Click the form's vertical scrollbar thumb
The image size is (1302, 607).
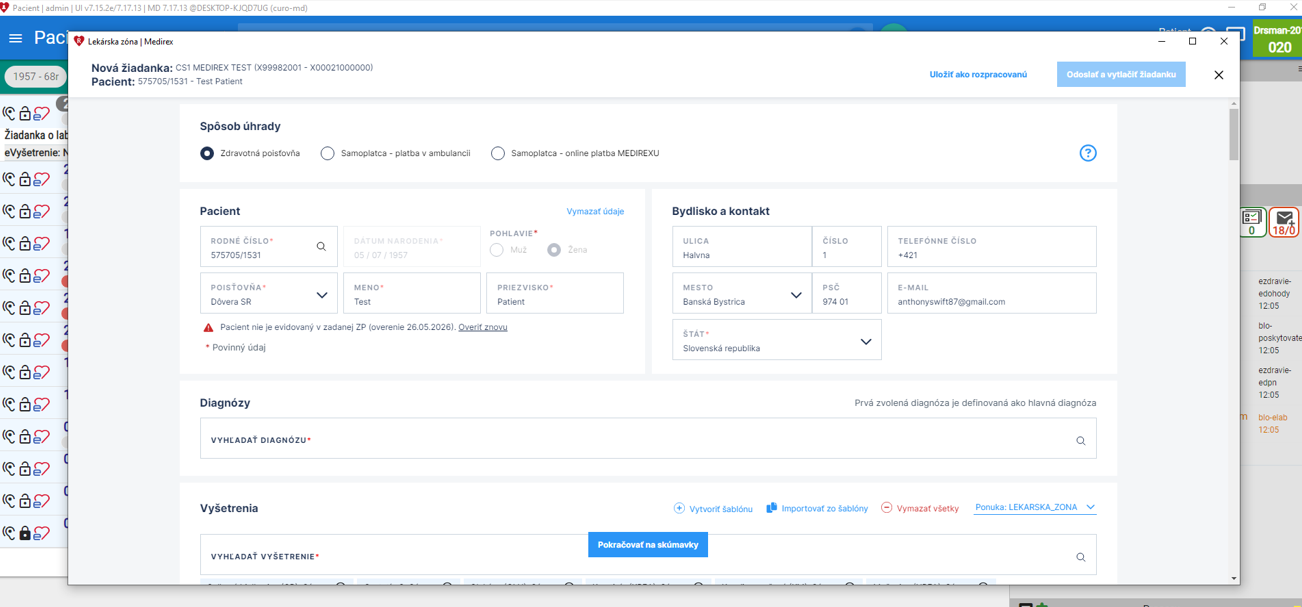[x=1234, y=134]
